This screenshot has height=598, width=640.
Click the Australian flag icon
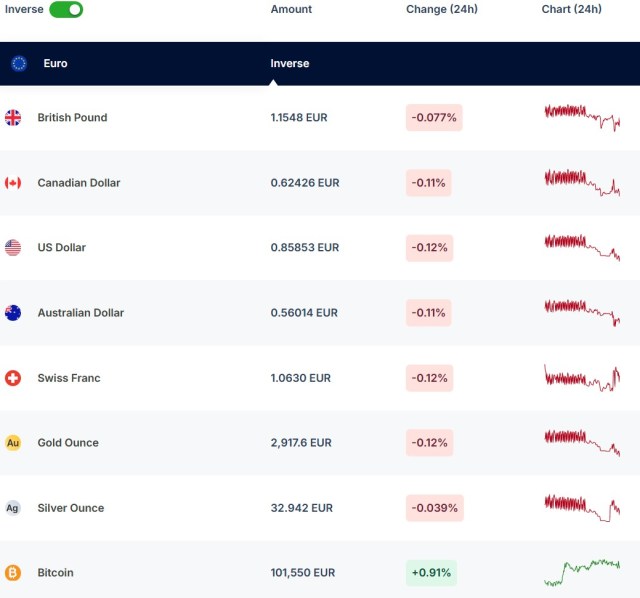click(13, 313)
